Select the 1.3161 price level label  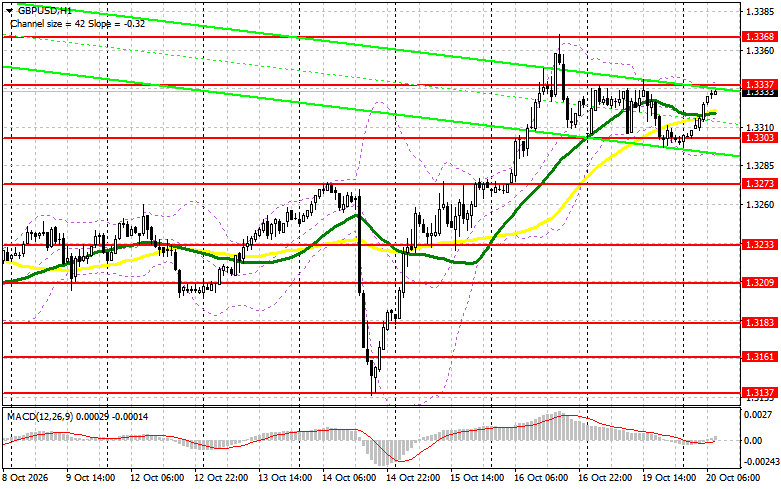coord(760,357)
